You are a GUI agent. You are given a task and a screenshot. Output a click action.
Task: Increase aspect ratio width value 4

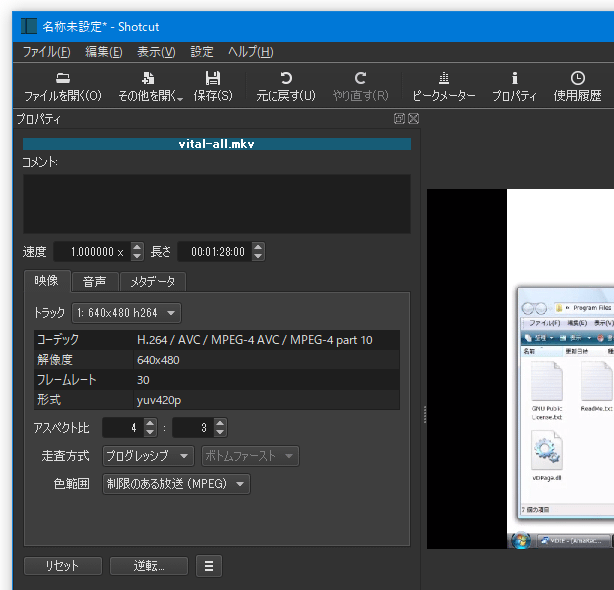[x=150, y=423]
